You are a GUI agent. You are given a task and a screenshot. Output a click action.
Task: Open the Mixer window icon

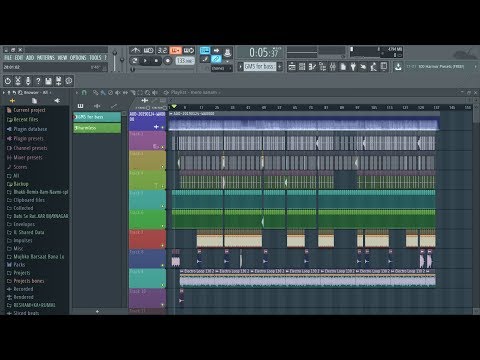pyautogui.click(x=333, y=67)
